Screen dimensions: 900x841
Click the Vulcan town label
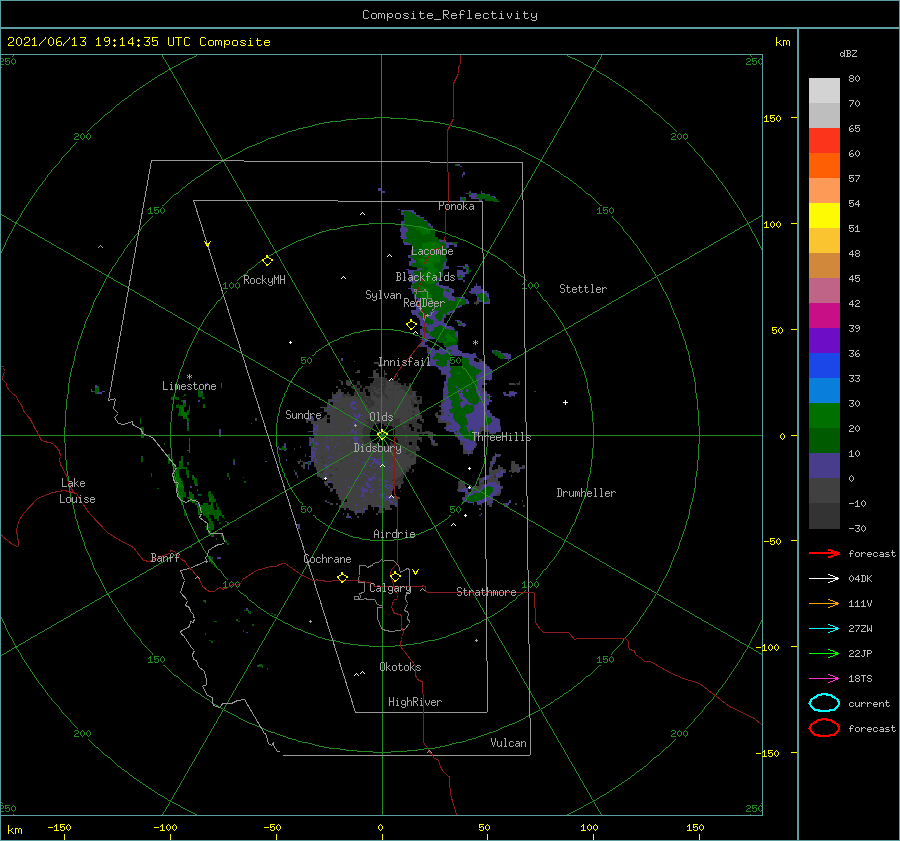509,743
